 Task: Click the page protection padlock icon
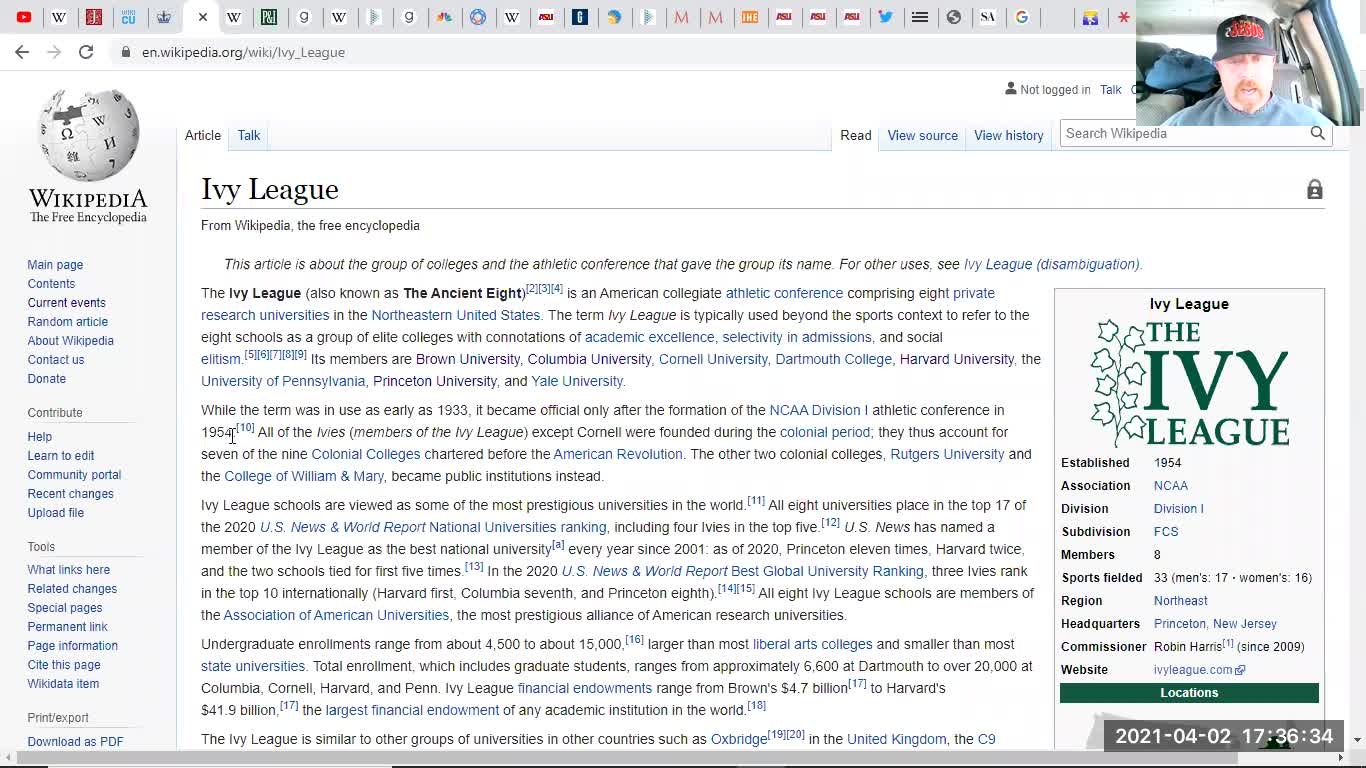[x=1315, y=190]
